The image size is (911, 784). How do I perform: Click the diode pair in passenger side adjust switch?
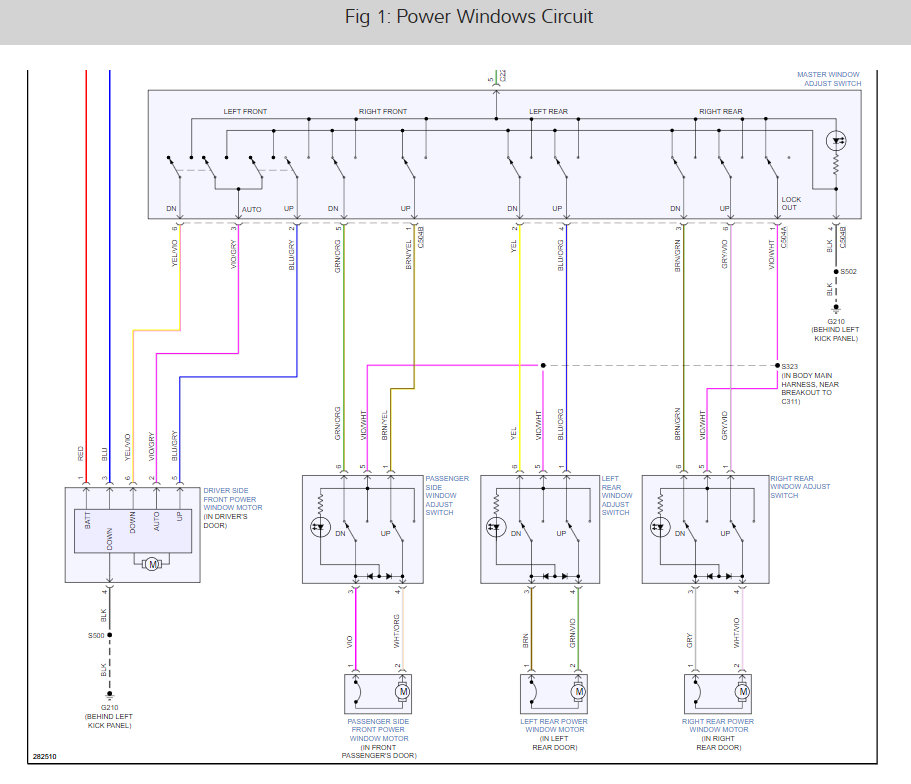click(x=379, y=576)
